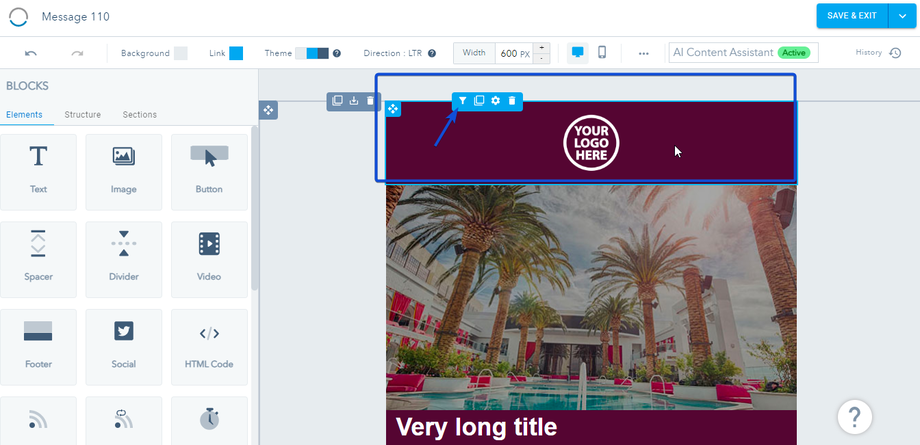Image resolution: width=920 pixels, height=445 pixels.
Task: Select the Divider block
Action: click(x=124, y=259)
